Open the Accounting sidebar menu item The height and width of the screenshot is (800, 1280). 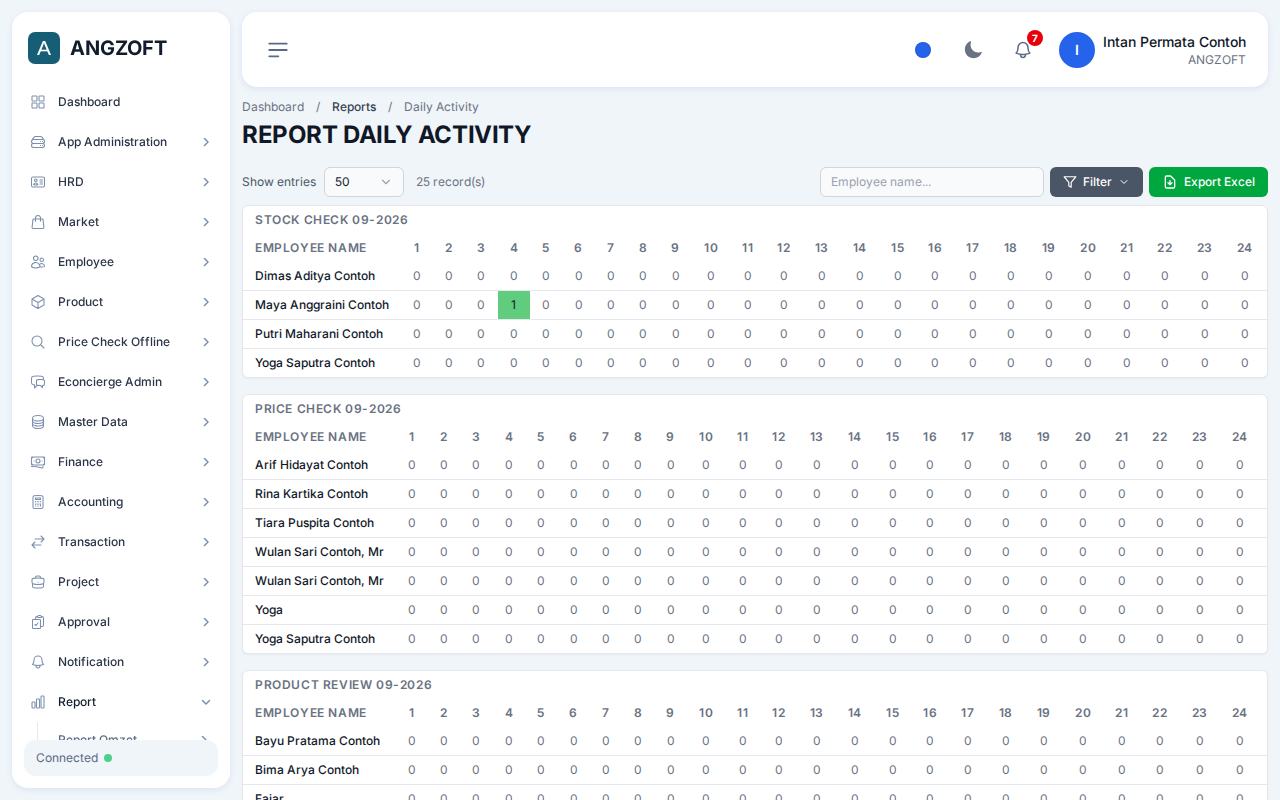click(x=121, y=502)
